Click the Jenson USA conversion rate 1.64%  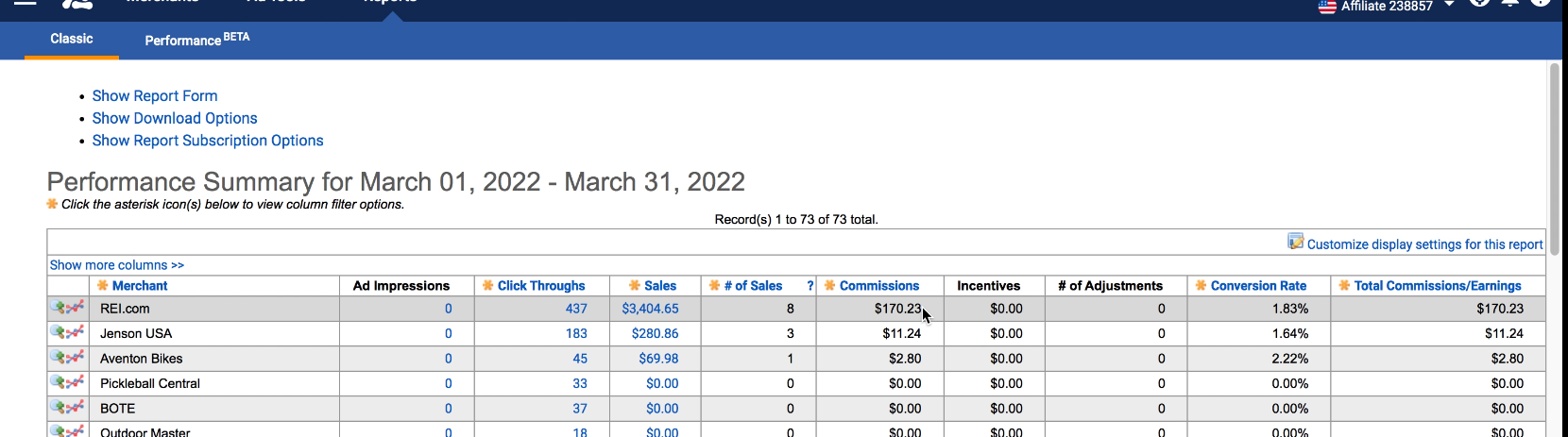pos(1290,333)
